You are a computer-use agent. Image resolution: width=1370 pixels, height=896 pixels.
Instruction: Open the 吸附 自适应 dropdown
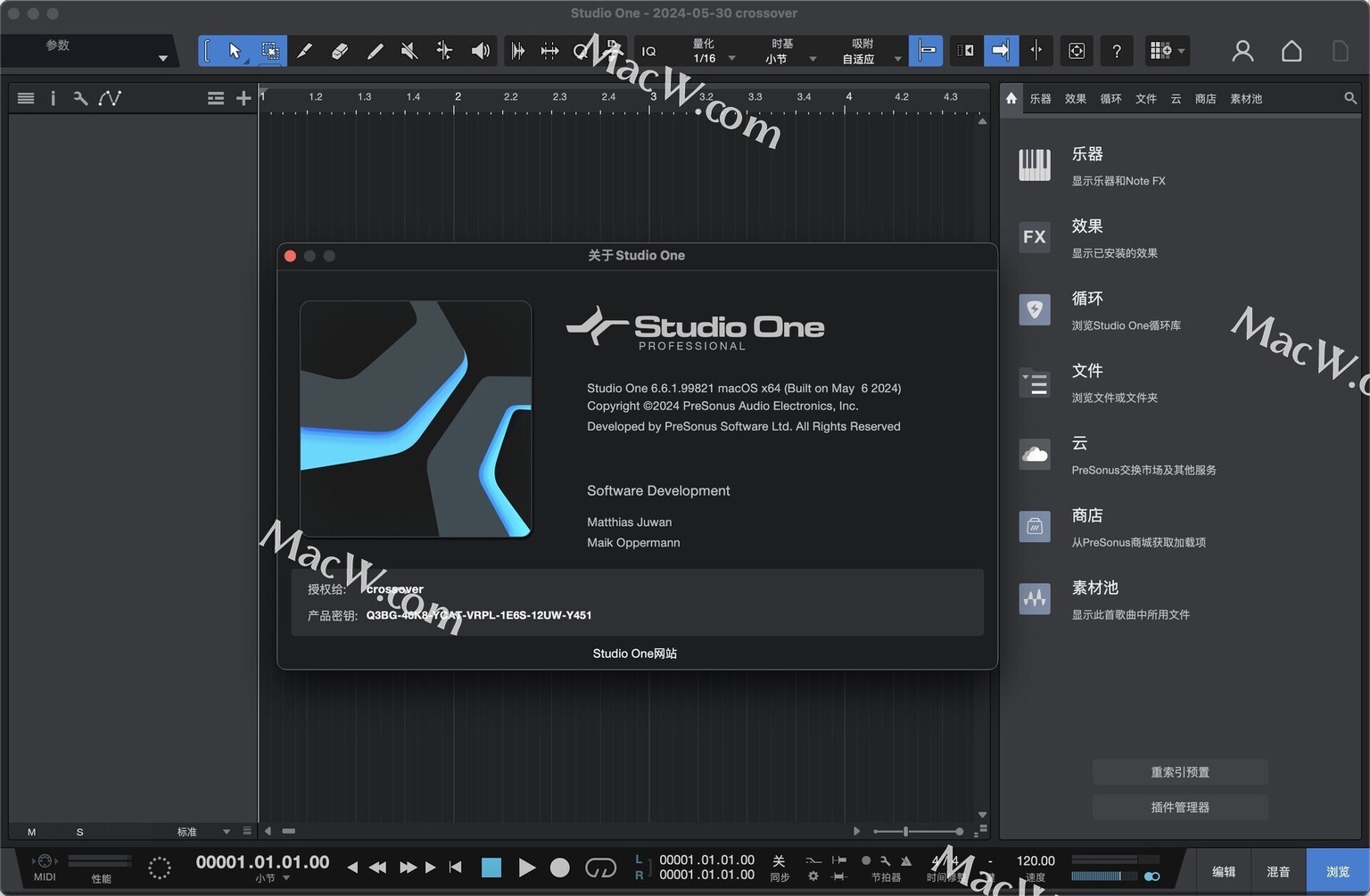870,51
